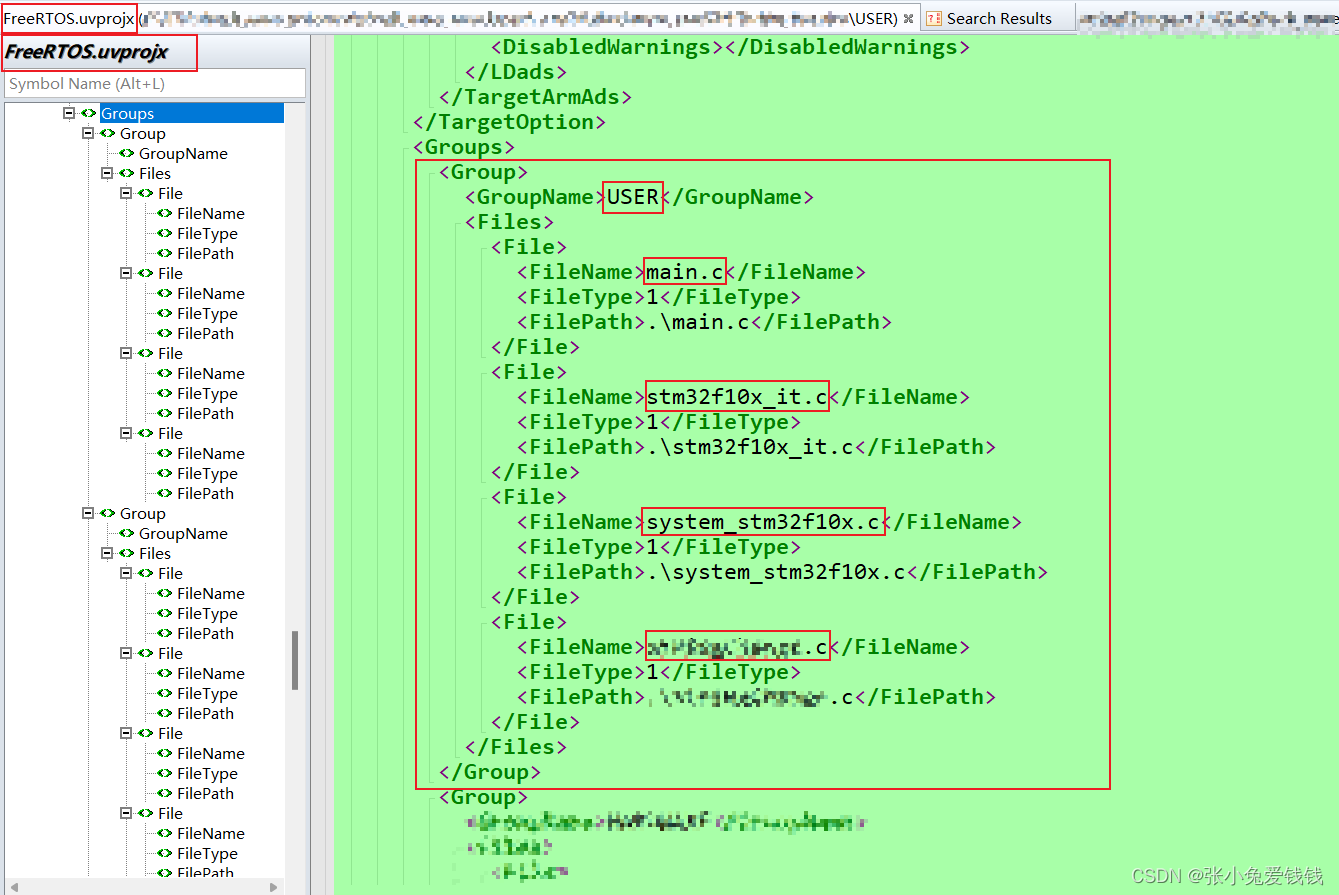The height and width of the screenshot is (895, 1339).
Task: Click the main.c FileName value
Action: click(686, 272)
